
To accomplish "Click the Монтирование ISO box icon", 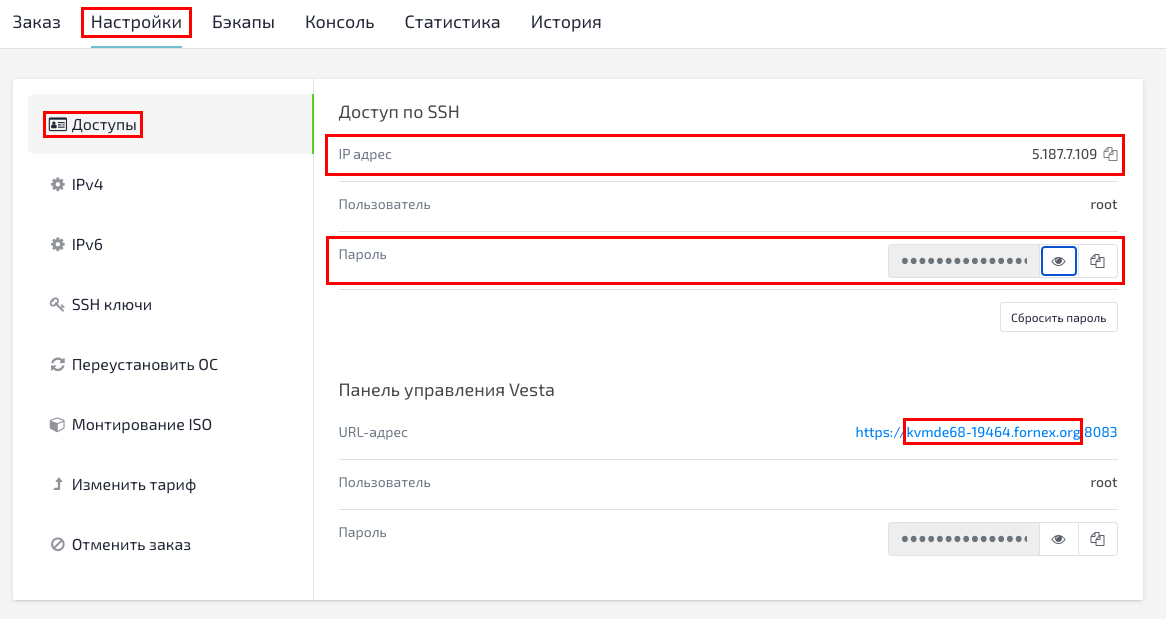I will [x=57, y=425].
